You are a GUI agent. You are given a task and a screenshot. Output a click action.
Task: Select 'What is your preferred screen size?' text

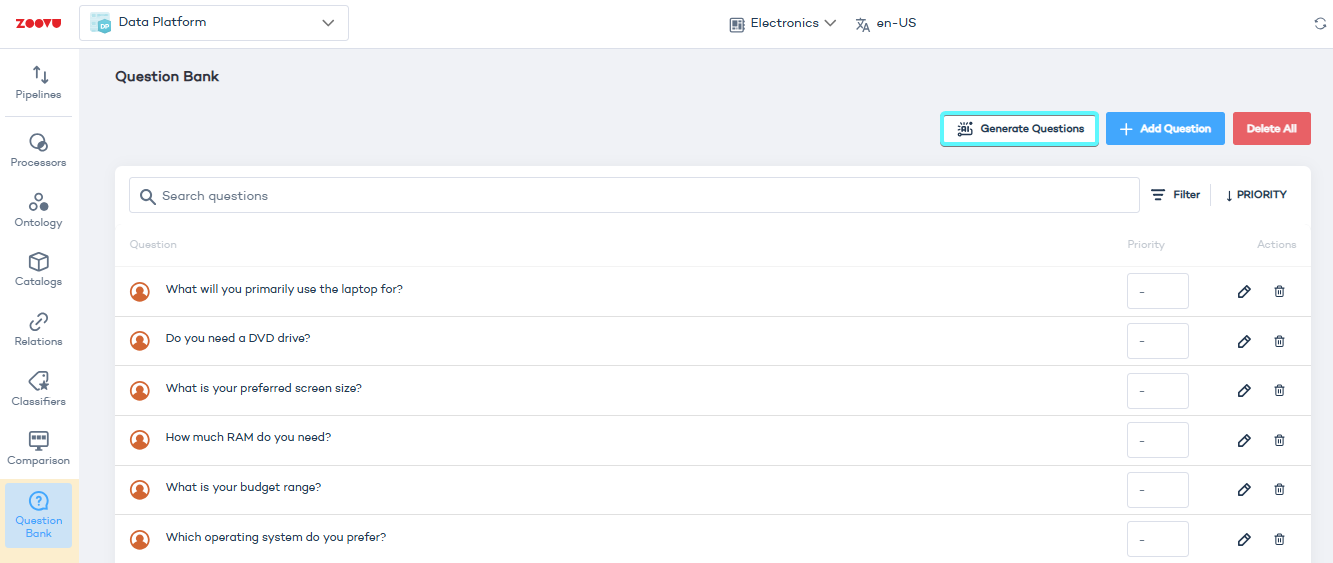(264, 388)
